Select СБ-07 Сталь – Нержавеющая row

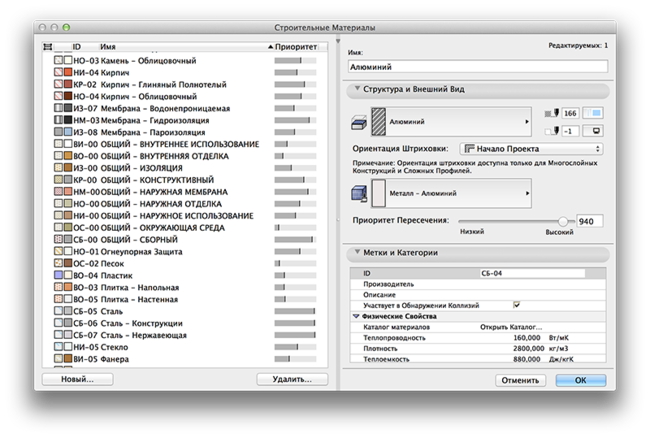185,335
